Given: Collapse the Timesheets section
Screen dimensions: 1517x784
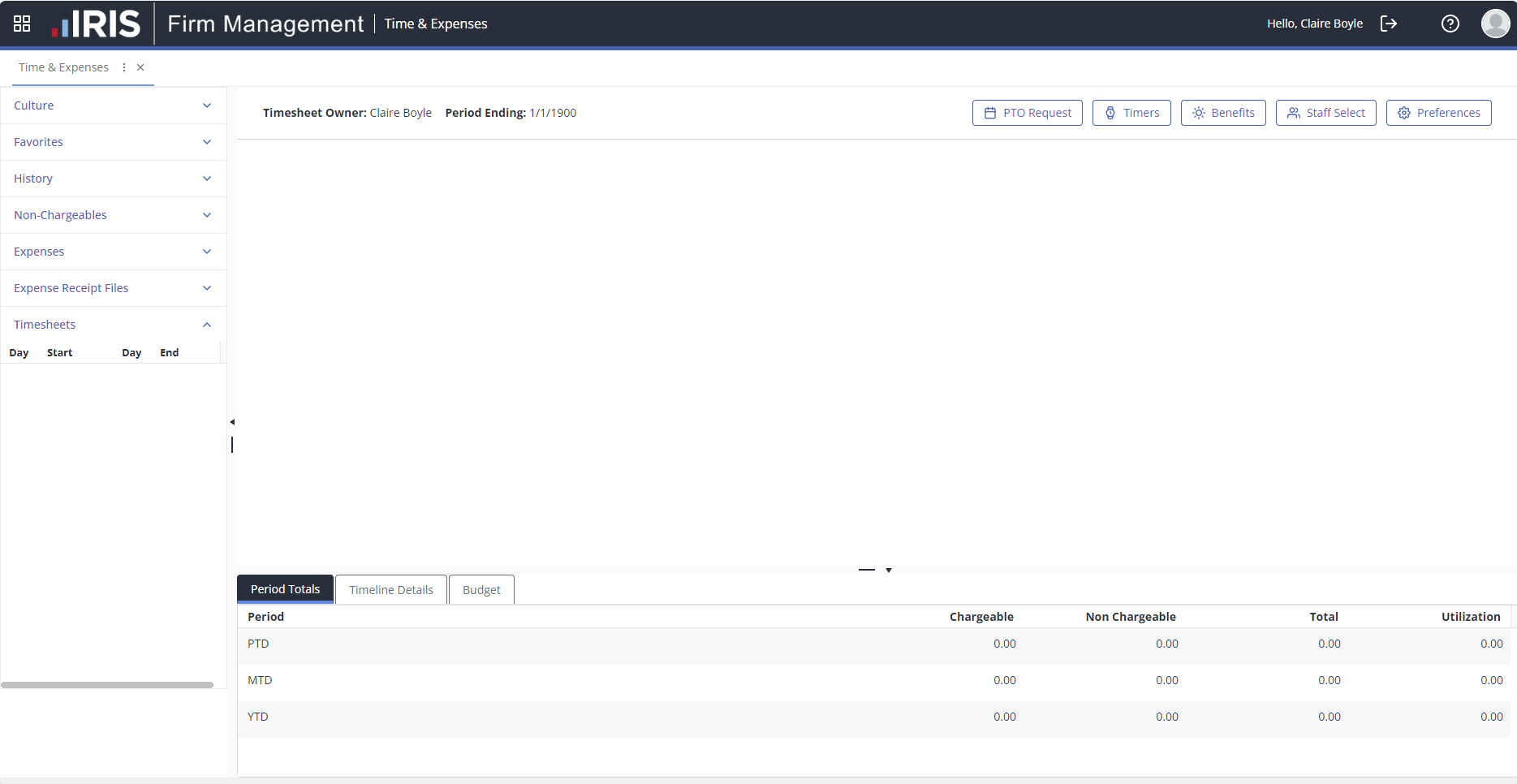Looking at the screenshot, I should [x=207, y=325].
